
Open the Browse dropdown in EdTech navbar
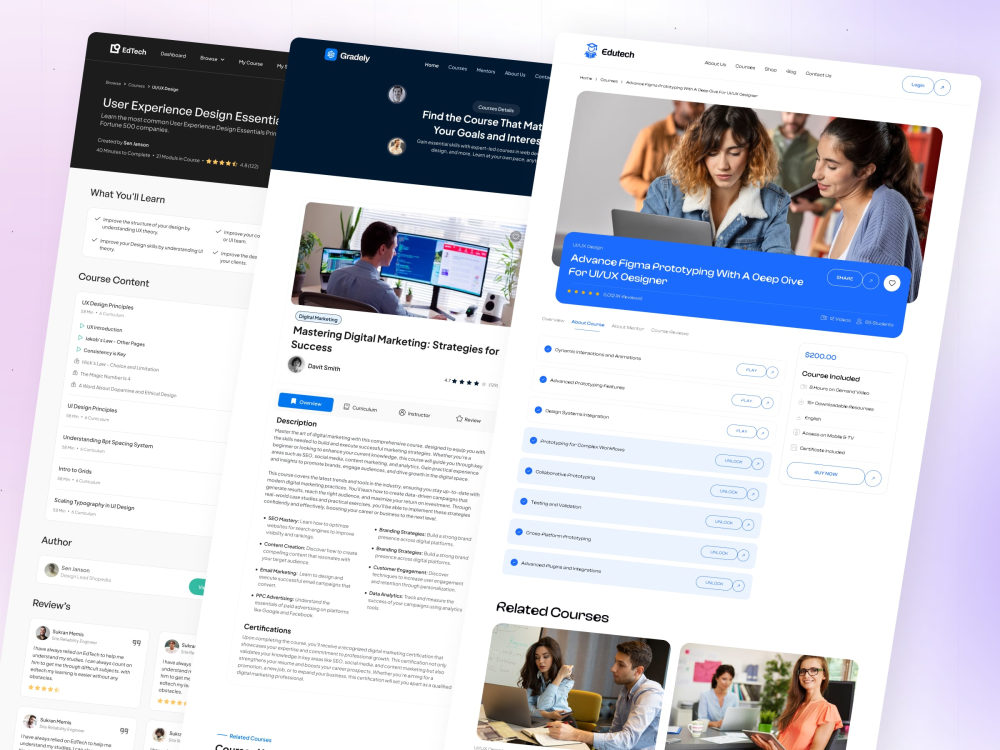click(212, 59)
